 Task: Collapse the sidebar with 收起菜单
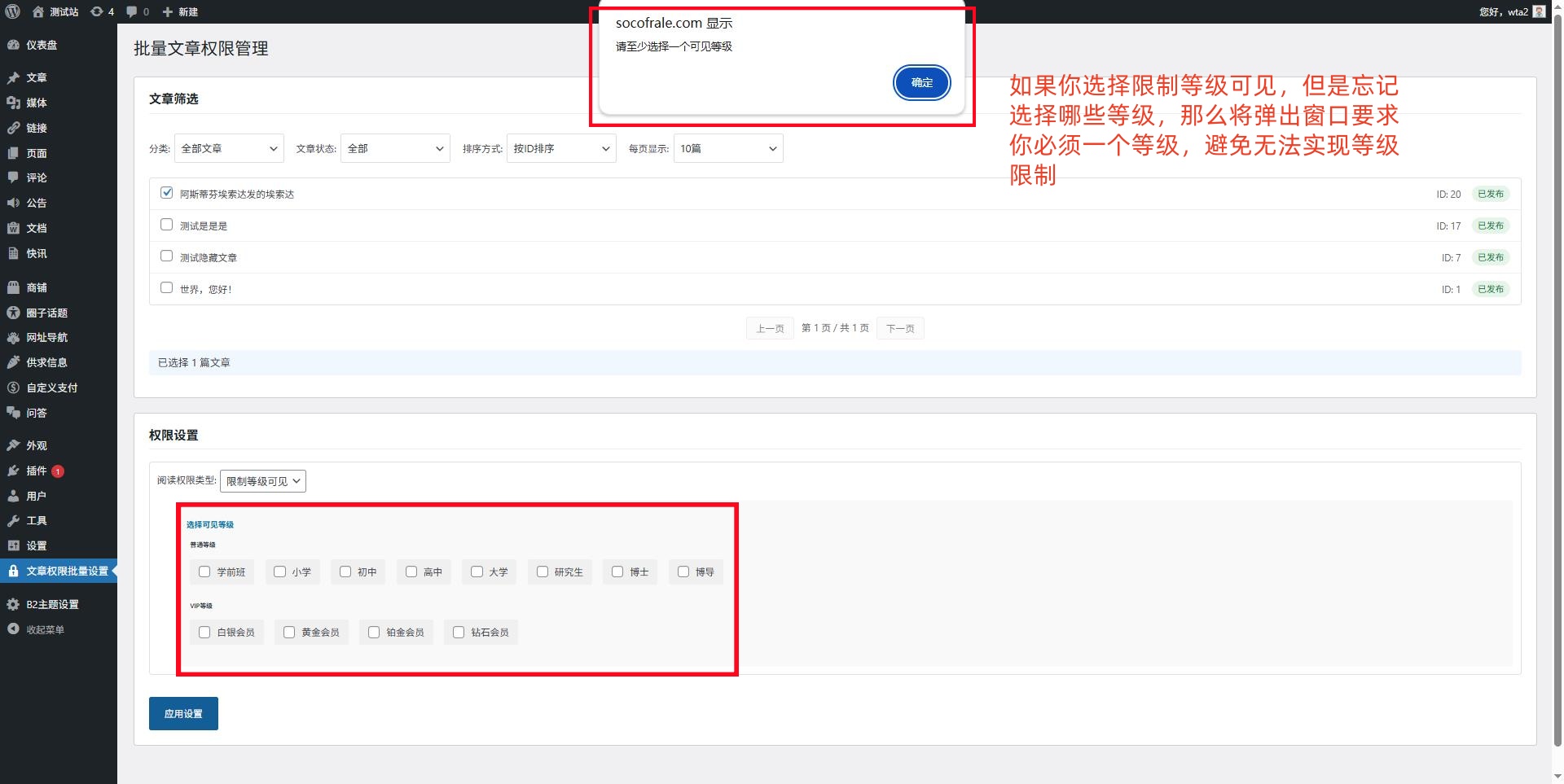click(x=59, y=629)
